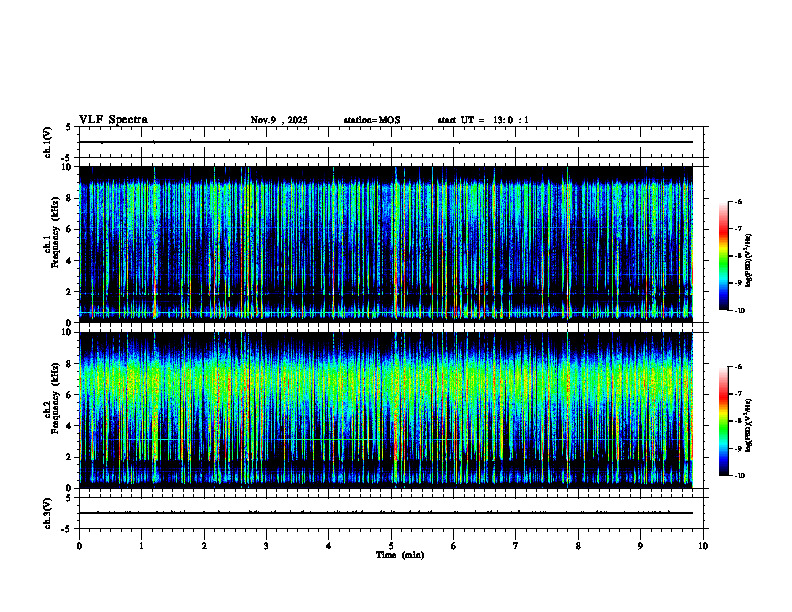Select the ch.2 "Frequency (kHz)" axis label
The width and height of the screenshot is (792, 612).
[x=55, y=398]
